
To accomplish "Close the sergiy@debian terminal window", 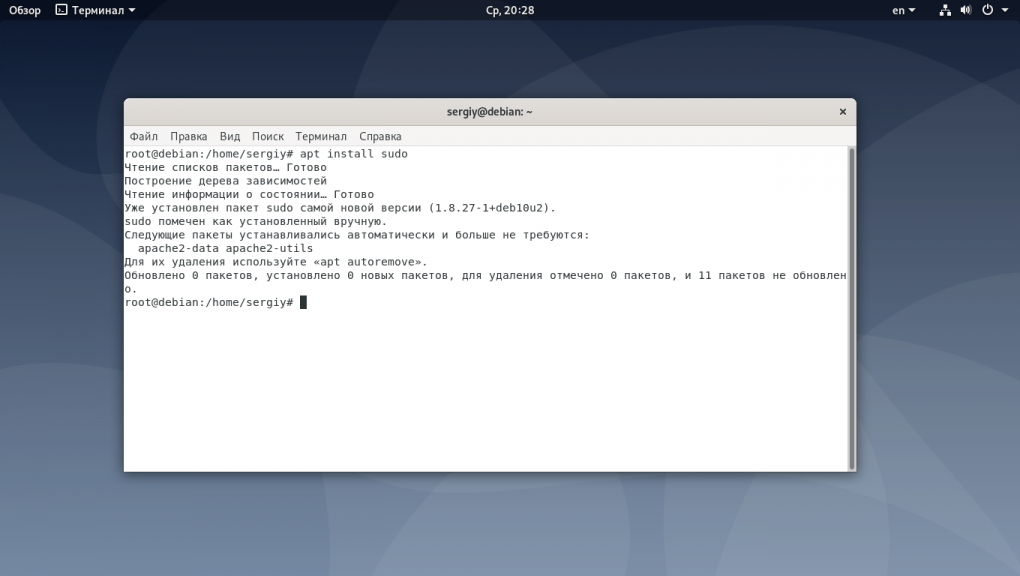I will 842,112.
